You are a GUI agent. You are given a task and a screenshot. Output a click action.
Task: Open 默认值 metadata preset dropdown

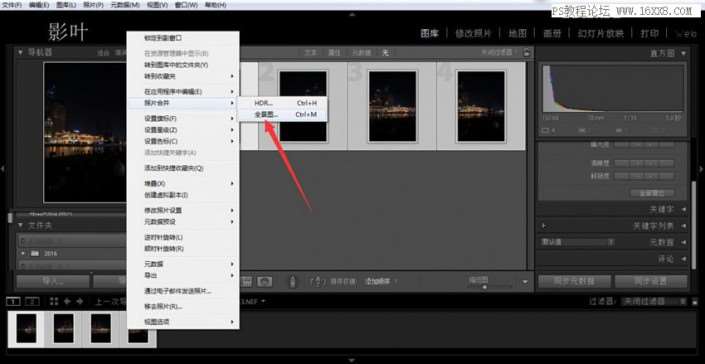tap(578, 242)
